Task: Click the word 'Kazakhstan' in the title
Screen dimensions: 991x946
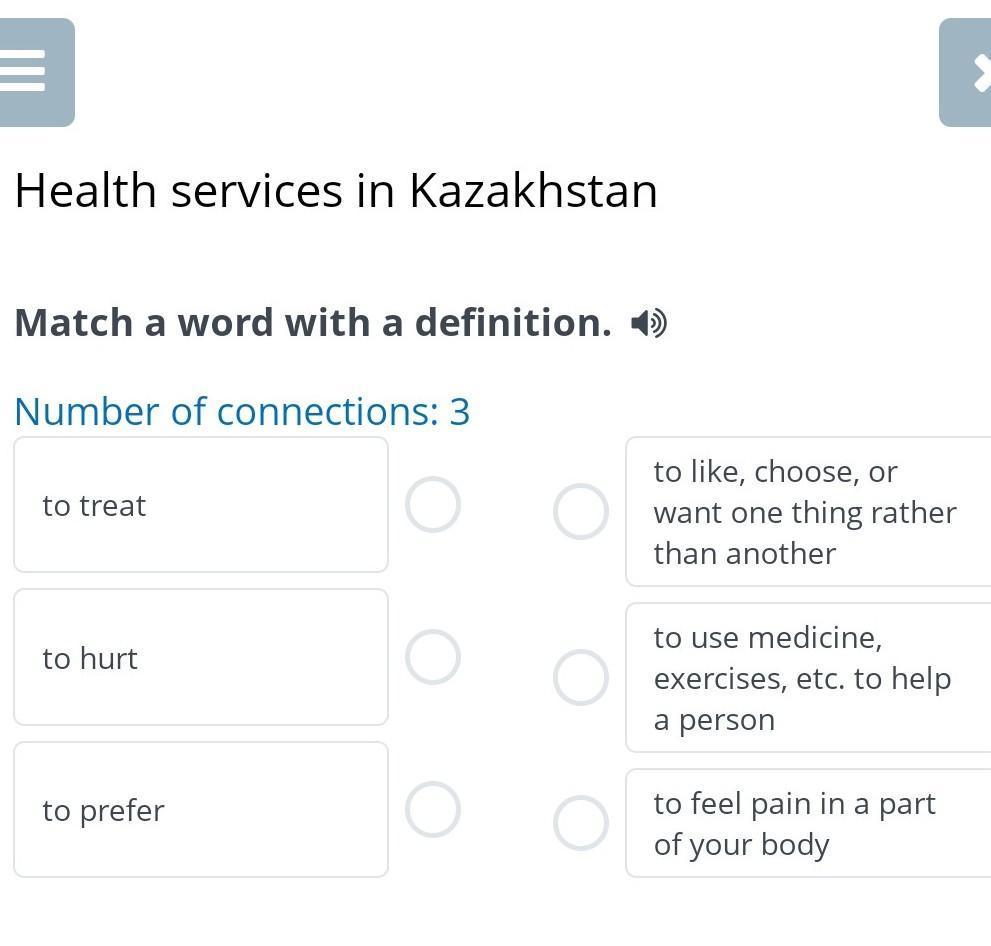Action: click(533, 191)
